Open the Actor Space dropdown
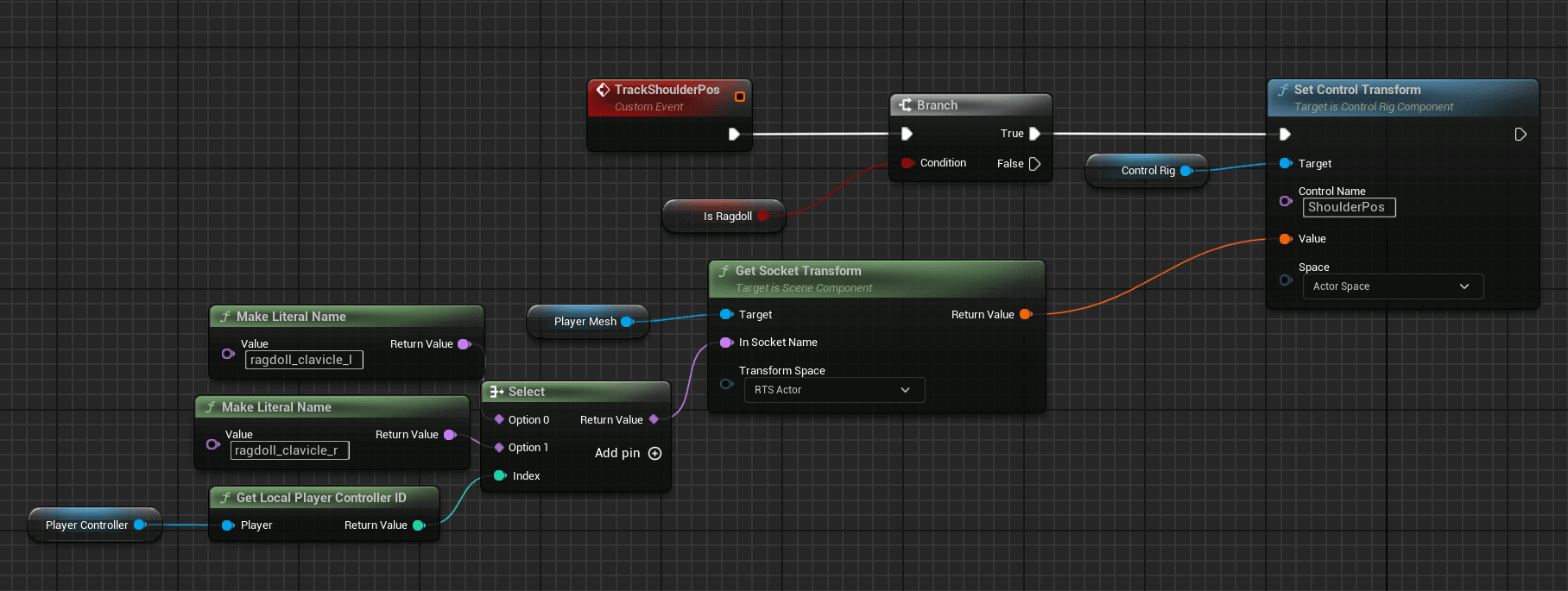Image resolution: width=1568 pixels, height=591 pixels. tap(1393, 286)
